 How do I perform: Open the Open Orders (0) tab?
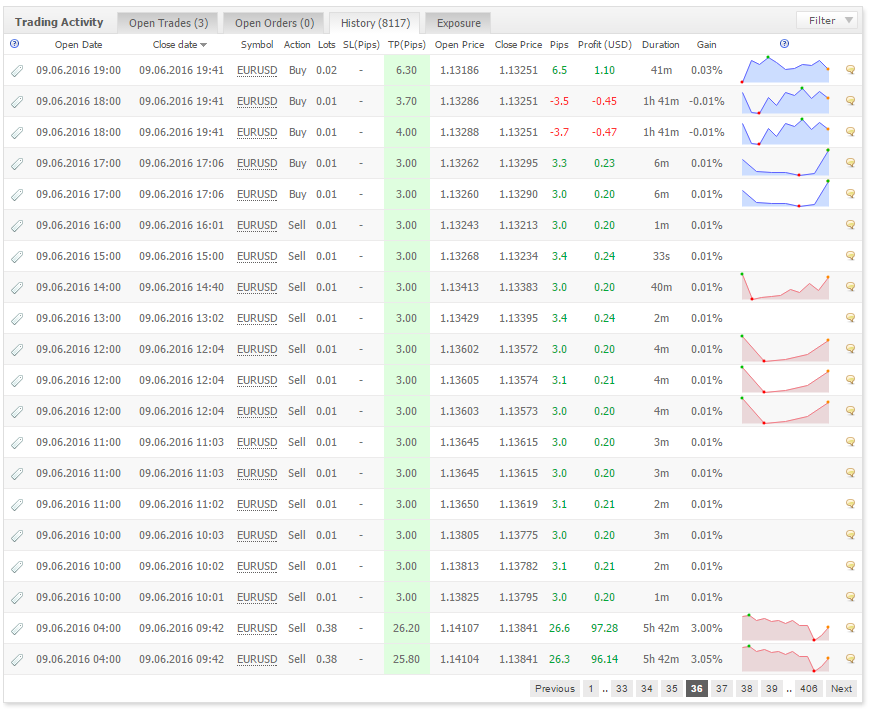point(274,23)
